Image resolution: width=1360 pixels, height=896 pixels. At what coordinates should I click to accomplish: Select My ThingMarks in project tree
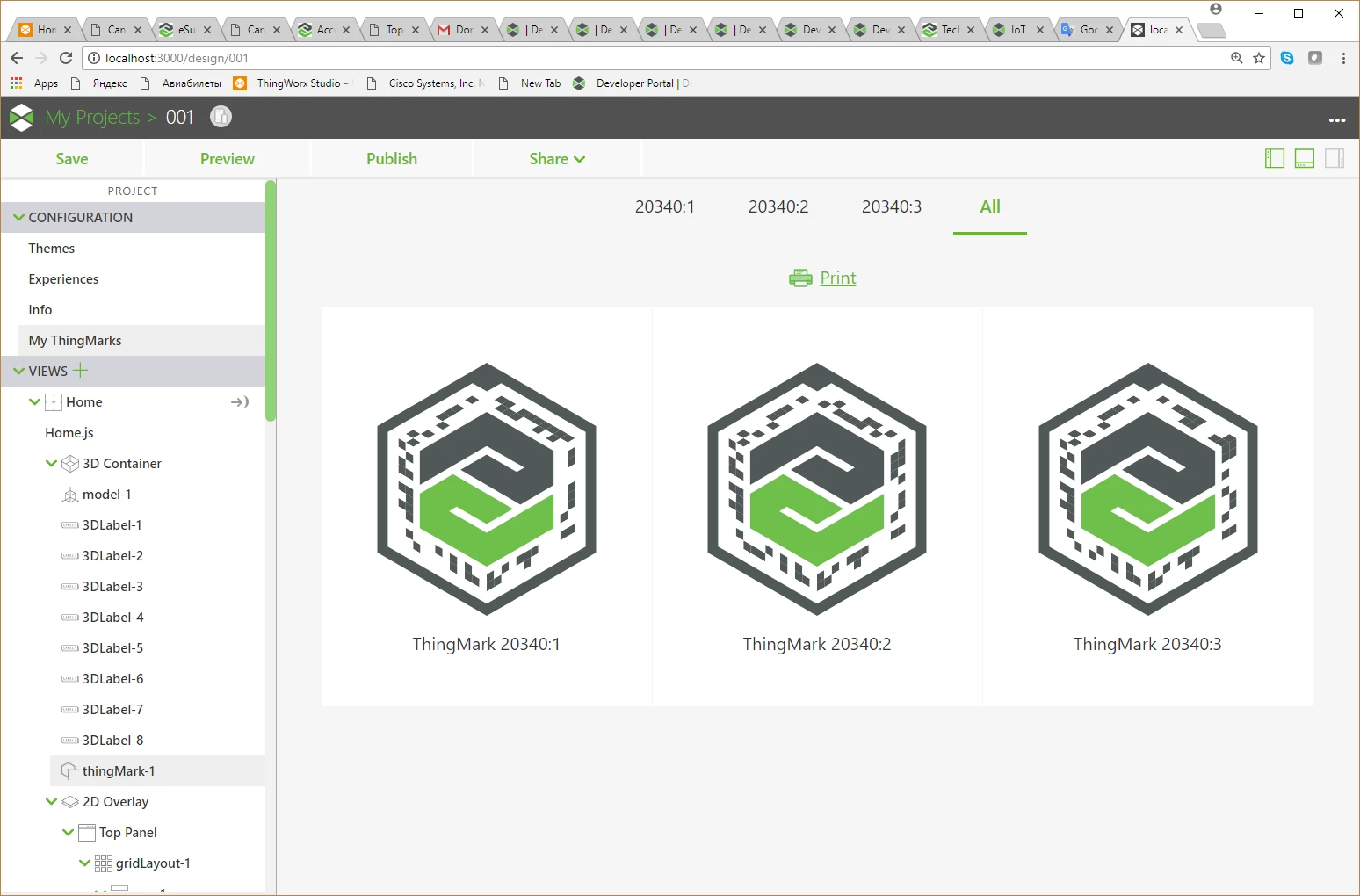(141, 341)
